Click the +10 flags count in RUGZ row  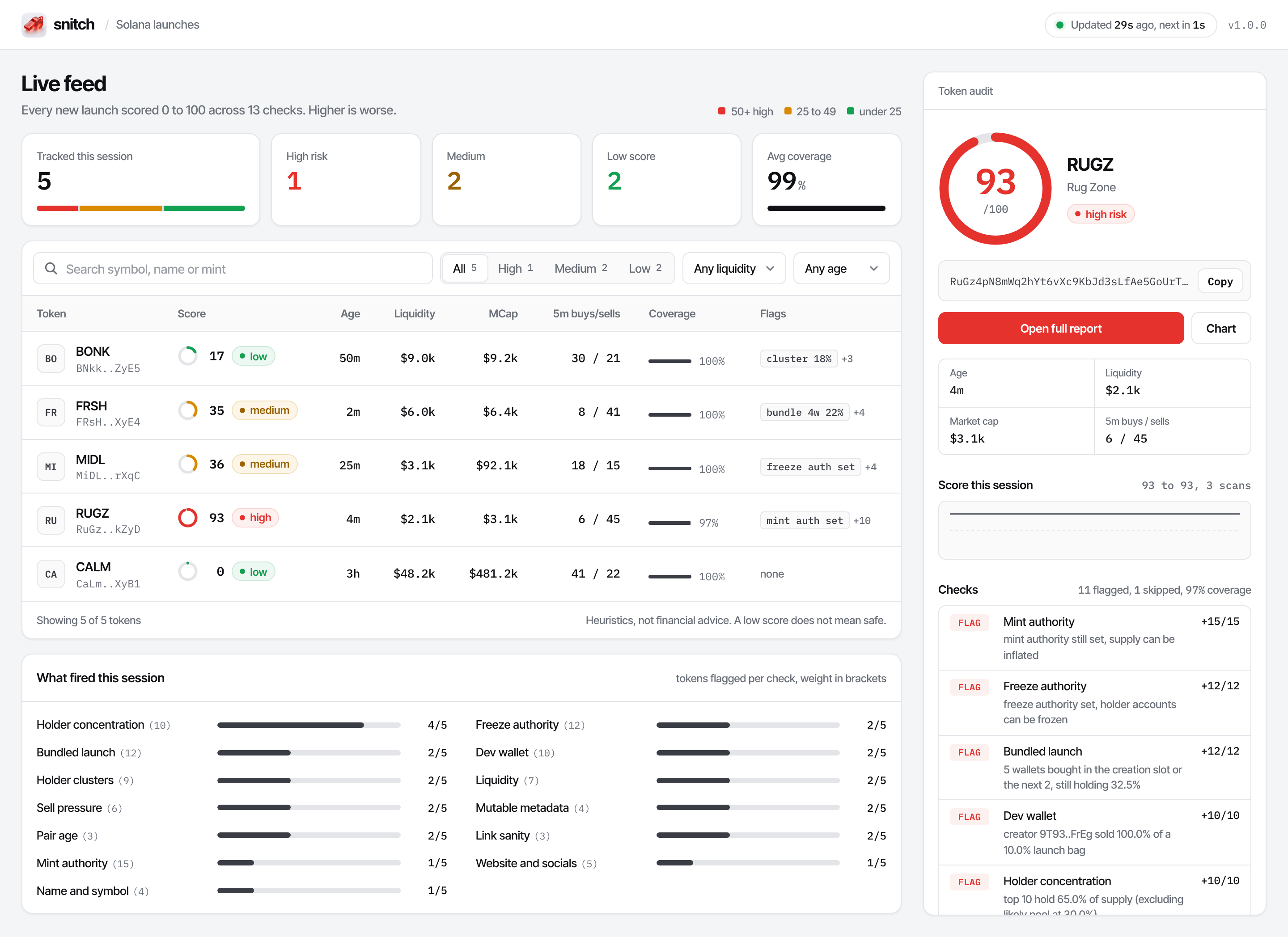click(x=861, y=520)
